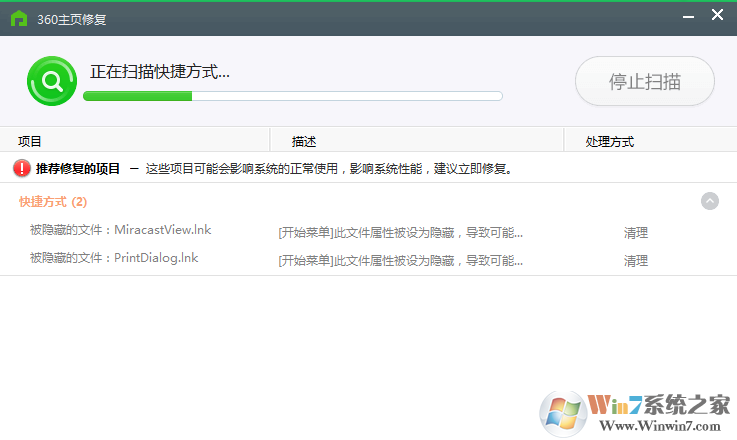Click the green magnifier scan icon
The image size is (737, 440).
pyautogui.click(x=52, y=81)
